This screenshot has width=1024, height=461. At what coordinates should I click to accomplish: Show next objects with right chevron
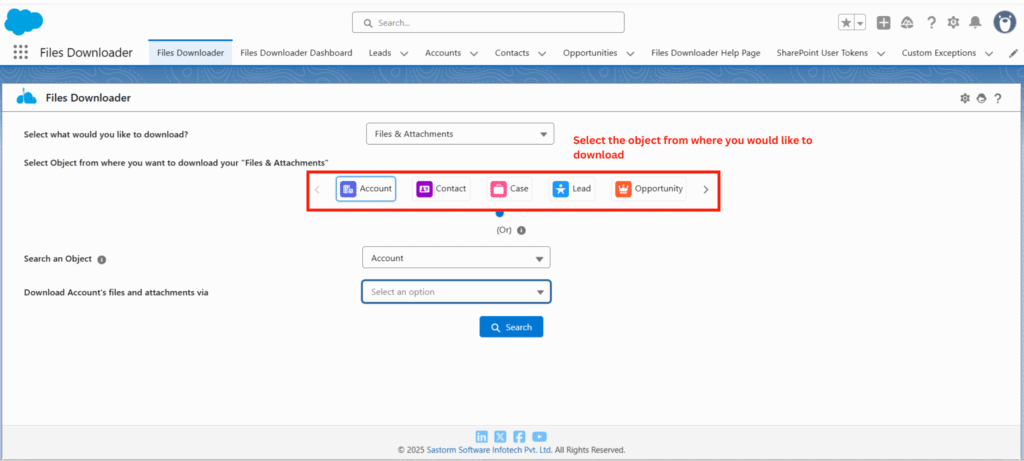tap(705, 190)
